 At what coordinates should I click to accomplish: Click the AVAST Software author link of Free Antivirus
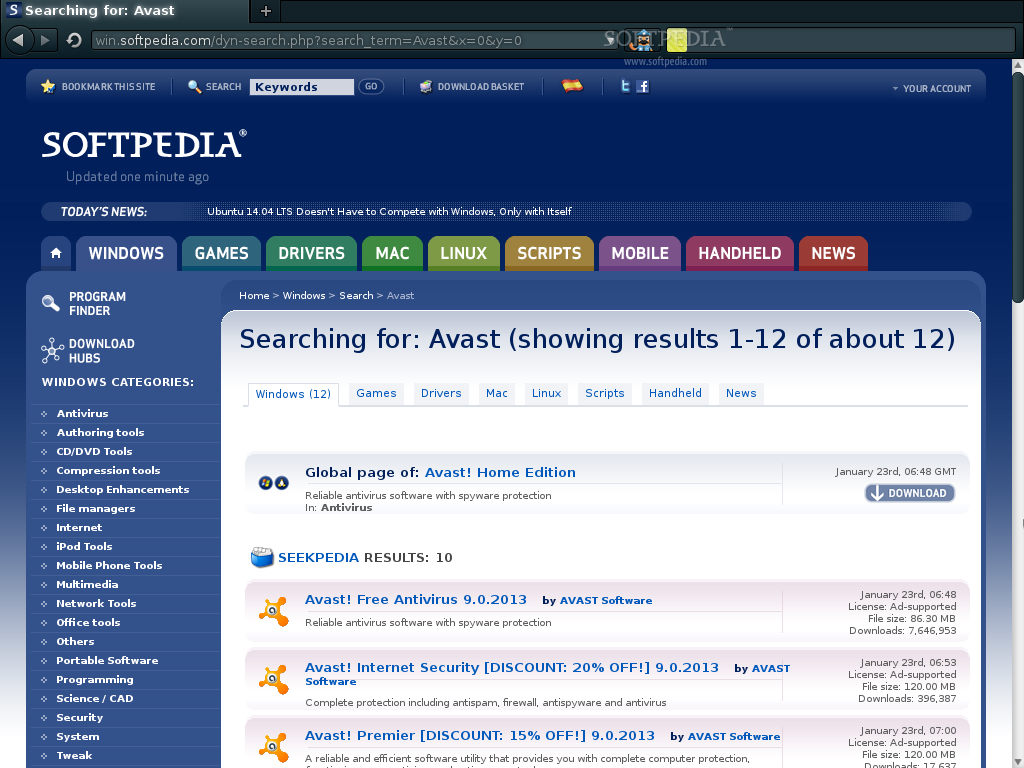pos(606,600)
